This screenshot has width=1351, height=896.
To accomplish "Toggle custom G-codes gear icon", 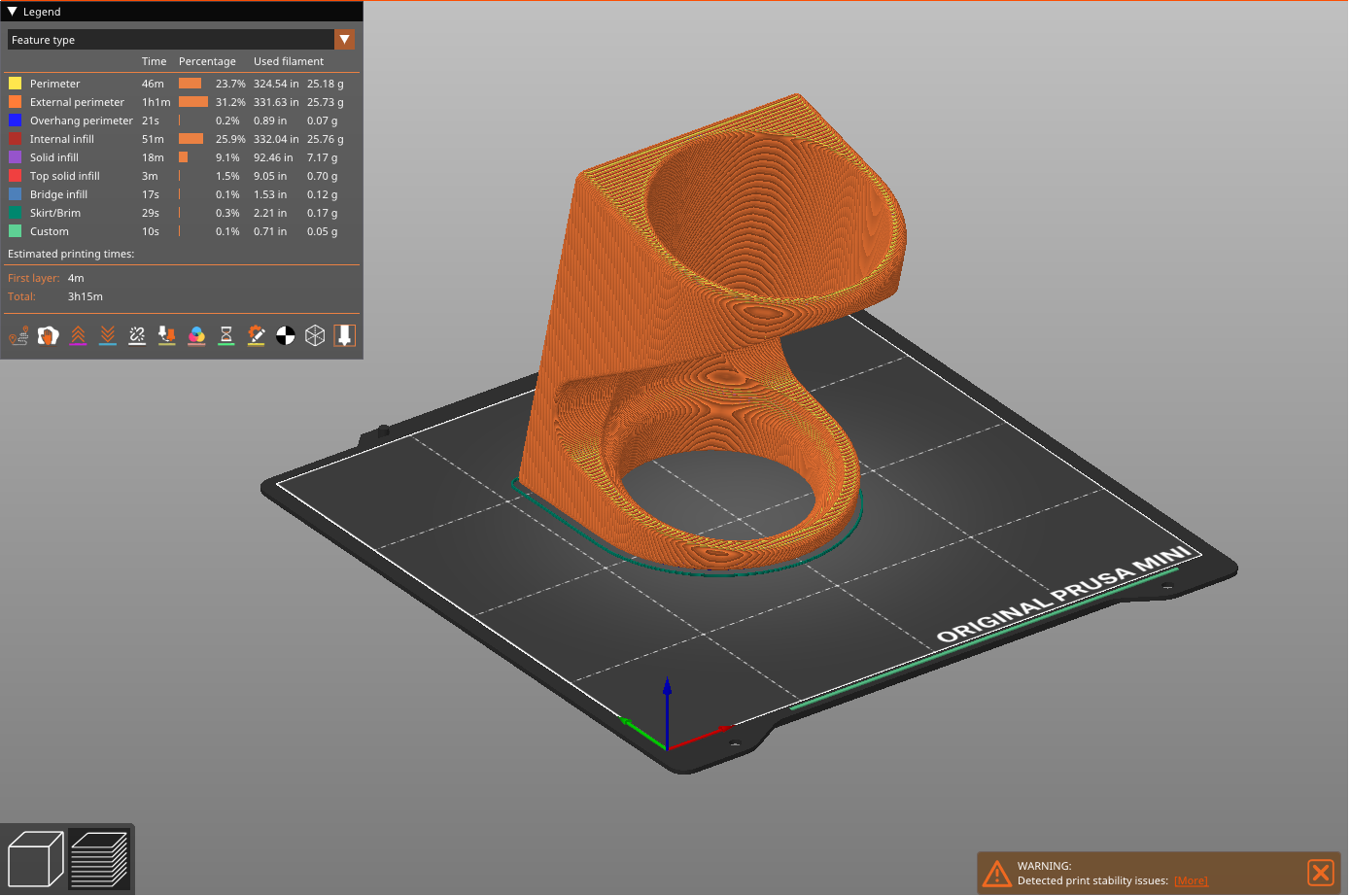I will [x=256, y=336].
